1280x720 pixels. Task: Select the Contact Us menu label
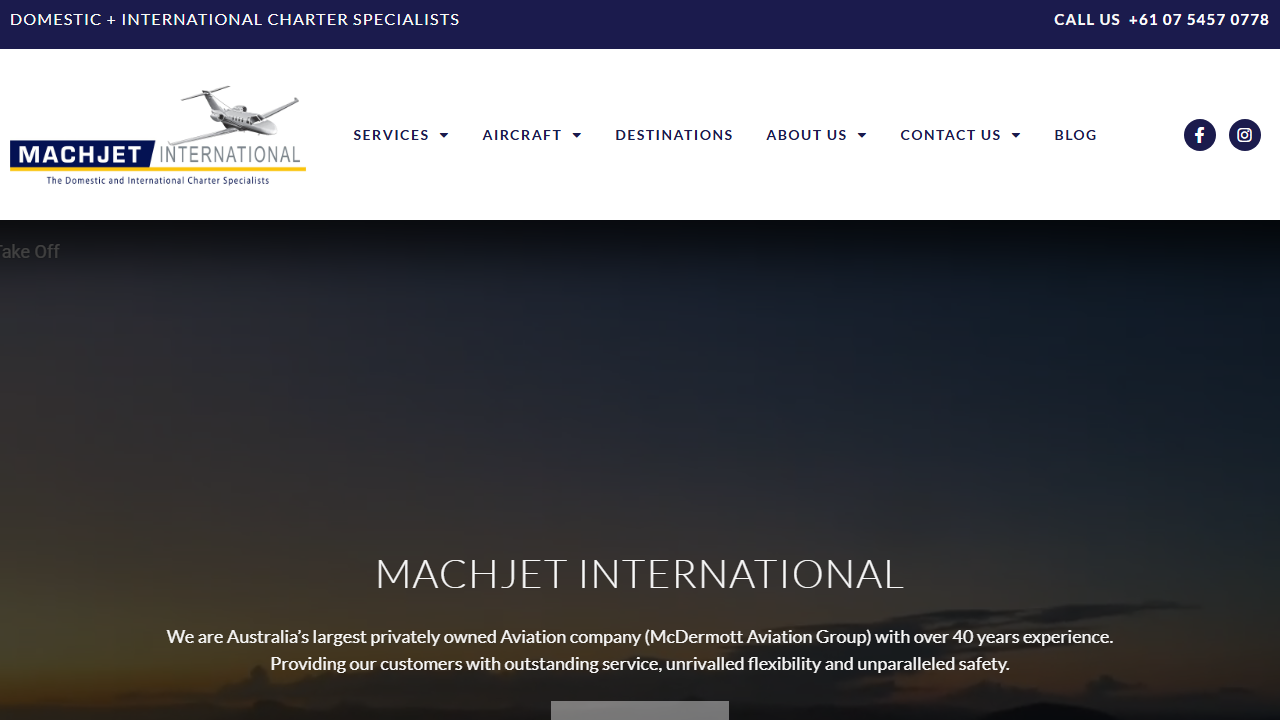click(x=950, y=135)
